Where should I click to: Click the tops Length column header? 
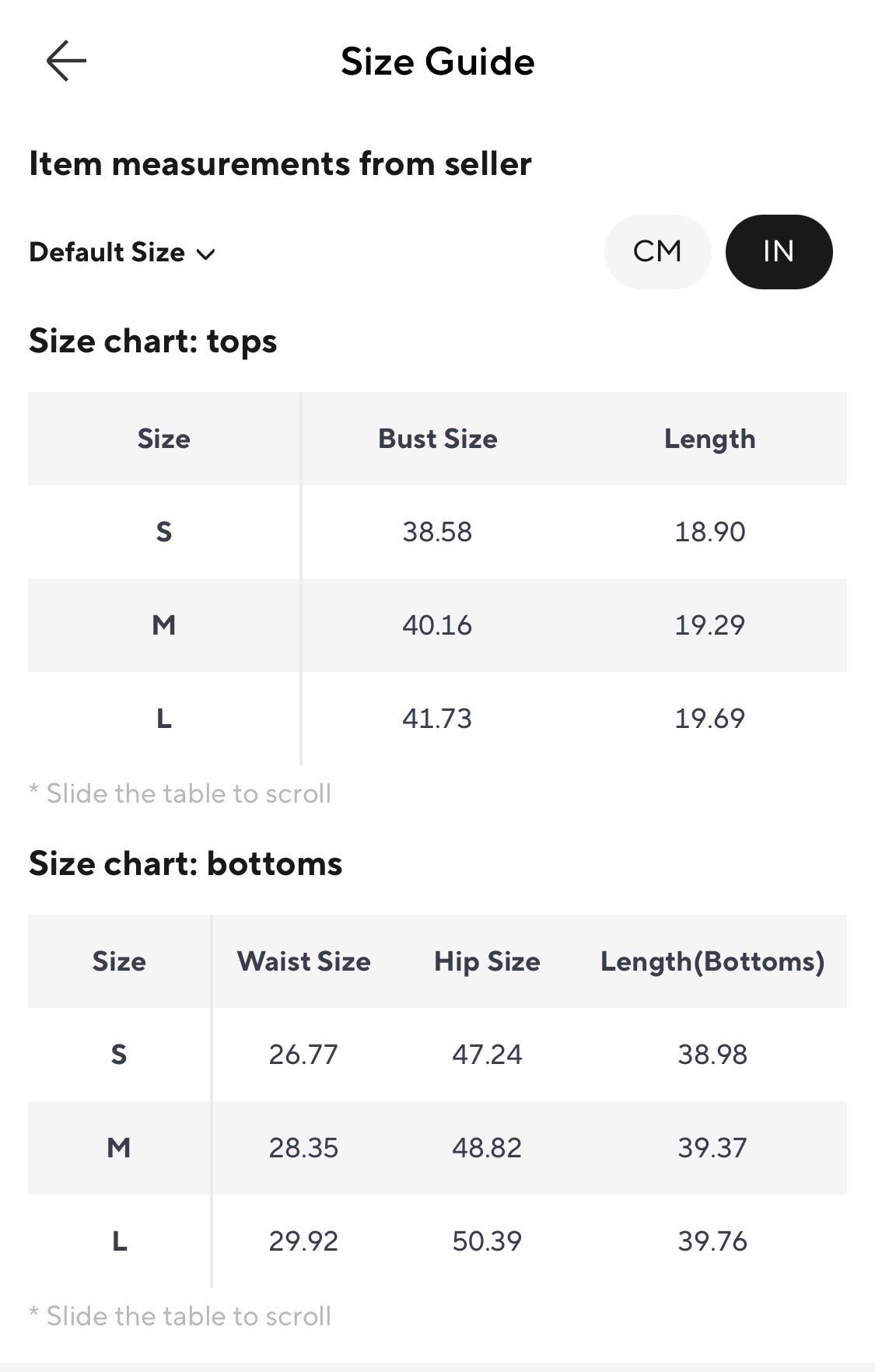pyautogui.click(x=710, y=439)
